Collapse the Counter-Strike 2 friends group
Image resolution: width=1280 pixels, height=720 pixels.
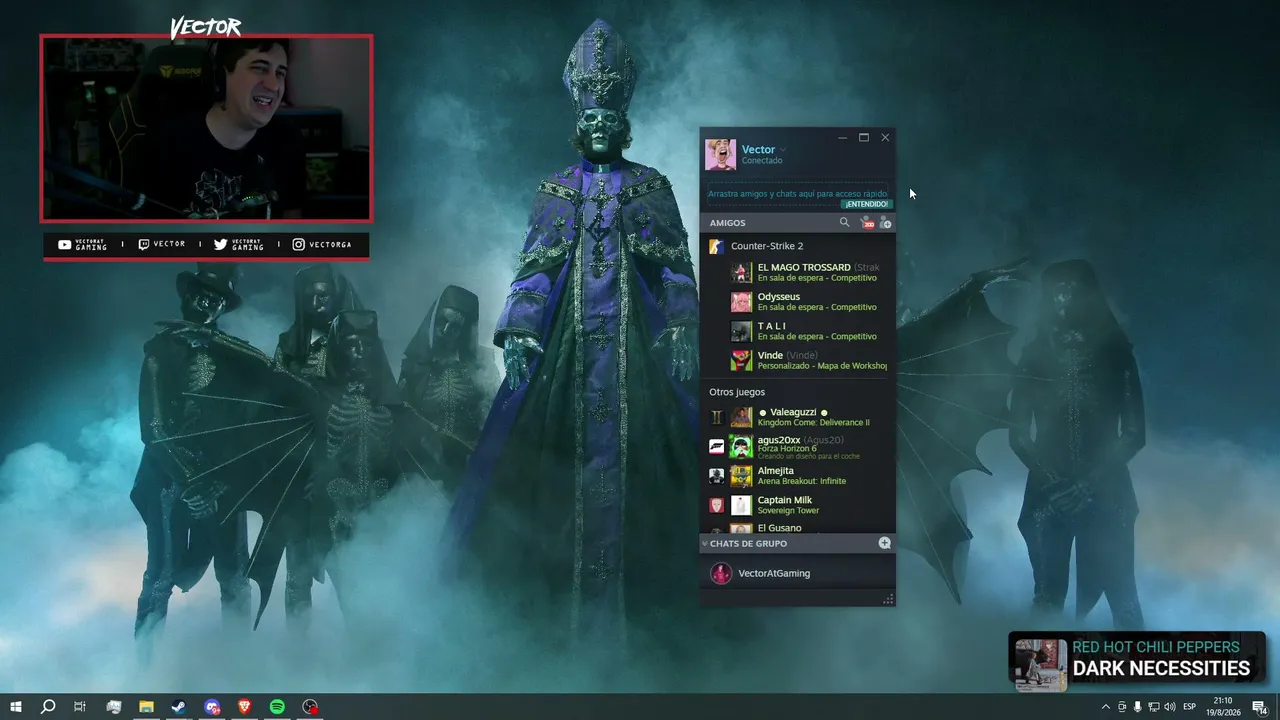click(766, 246)
